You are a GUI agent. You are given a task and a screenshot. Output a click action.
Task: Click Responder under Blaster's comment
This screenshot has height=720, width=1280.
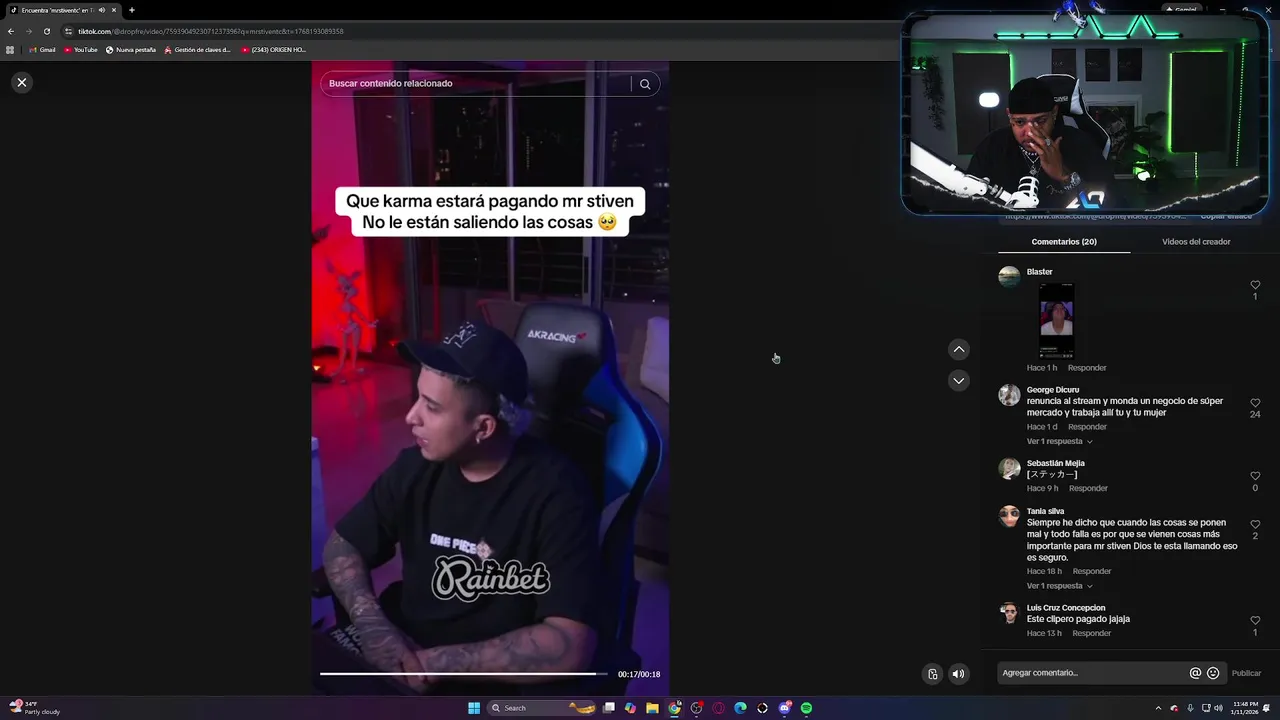[x=1087, y=368]
